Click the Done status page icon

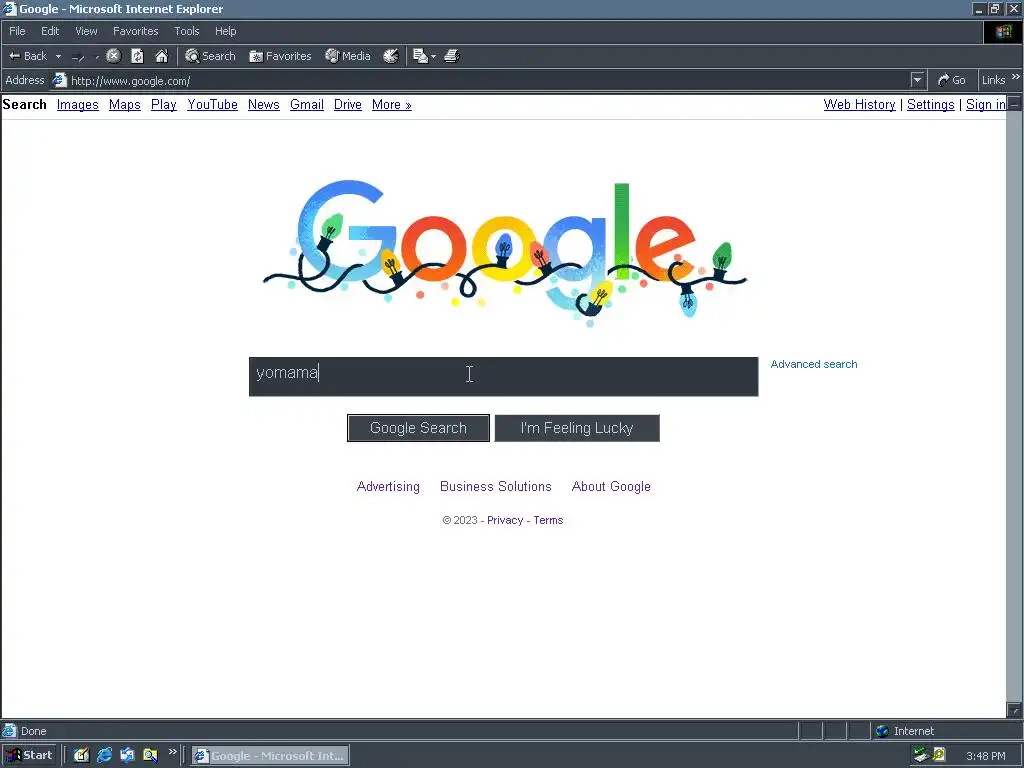click(x=9, y=731)
